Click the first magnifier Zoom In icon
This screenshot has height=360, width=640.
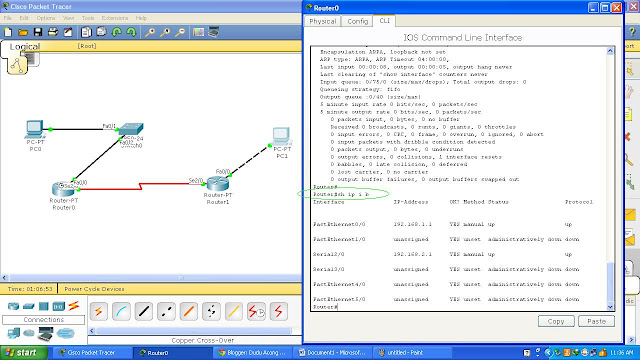pos(150,32)
